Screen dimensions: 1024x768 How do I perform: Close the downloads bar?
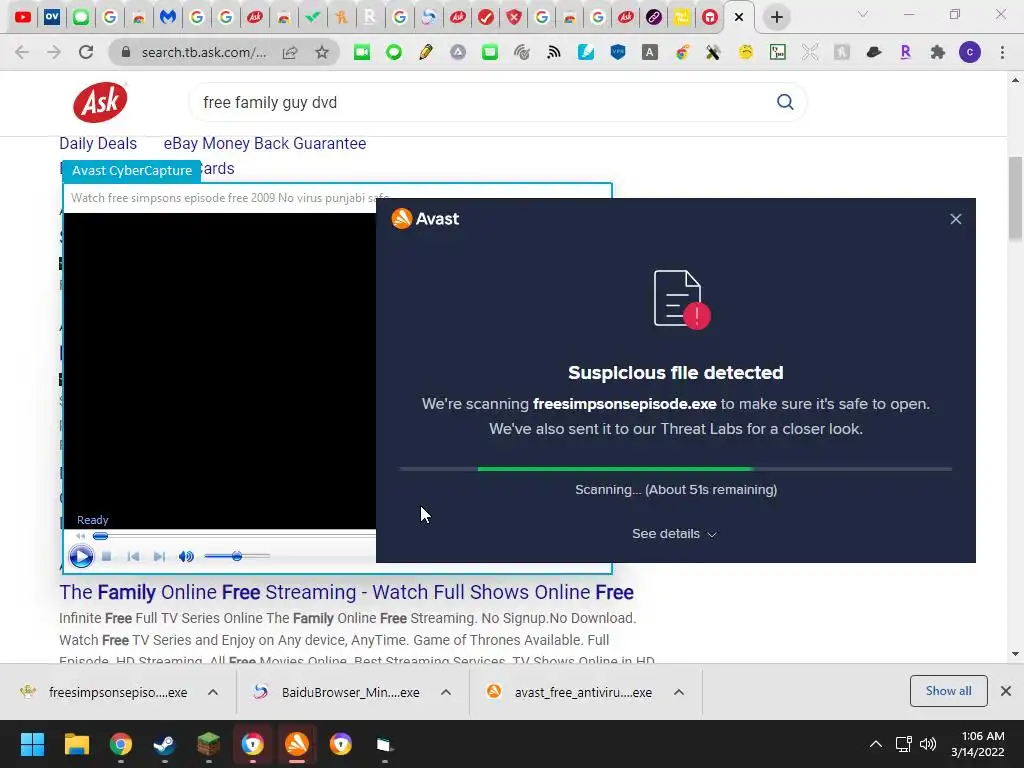(1006, 691)
